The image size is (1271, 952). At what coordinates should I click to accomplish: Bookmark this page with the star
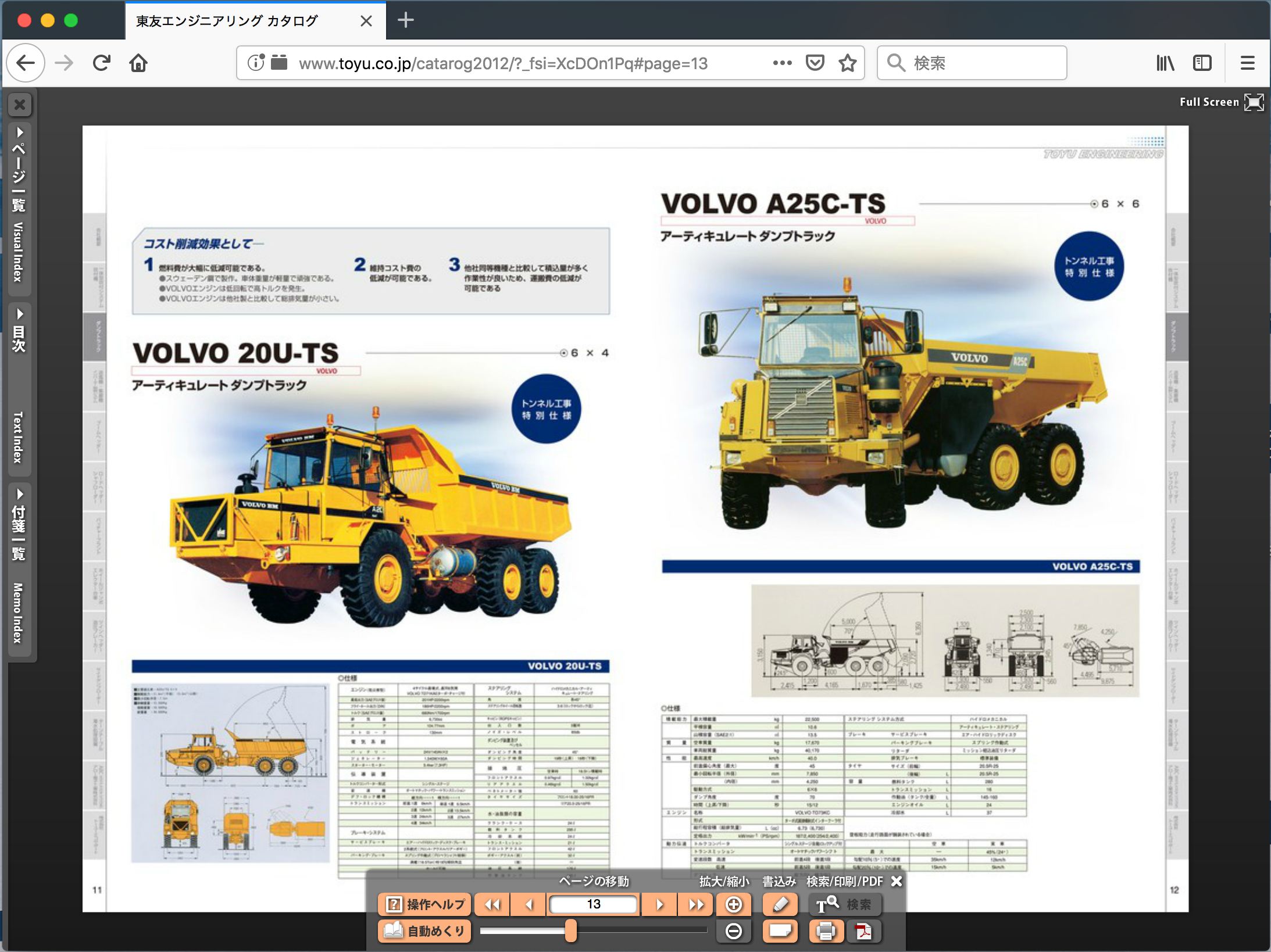(848, 63)
